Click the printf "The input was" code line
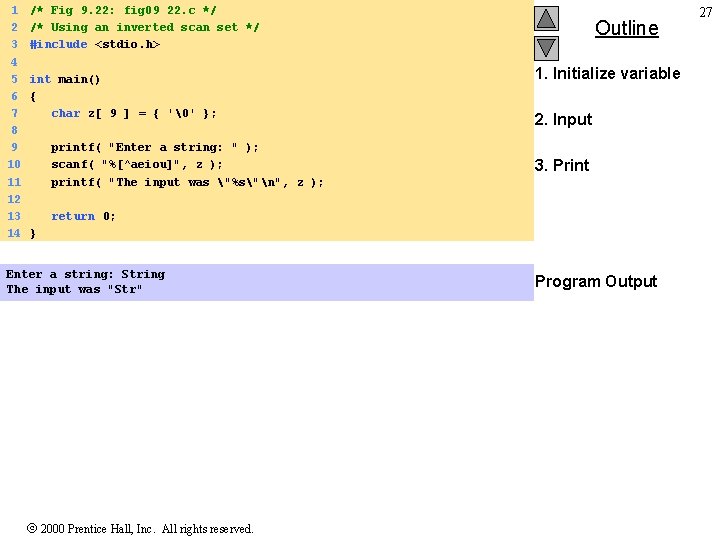This screenshot has height=540, width=720. [x=187, y=182]
